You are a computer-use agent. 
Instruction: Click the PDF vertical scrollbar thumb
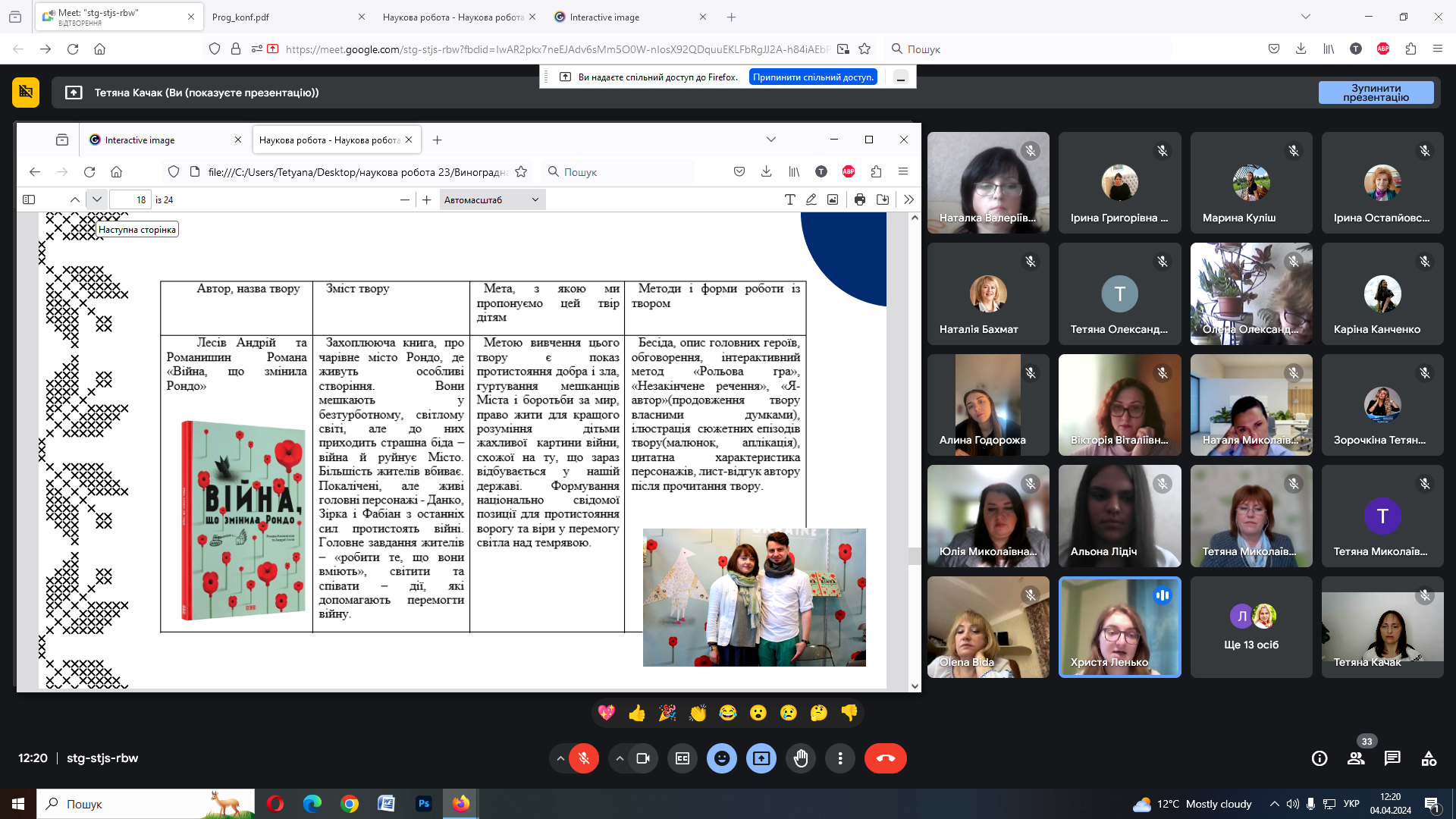(x=915, y=557)
